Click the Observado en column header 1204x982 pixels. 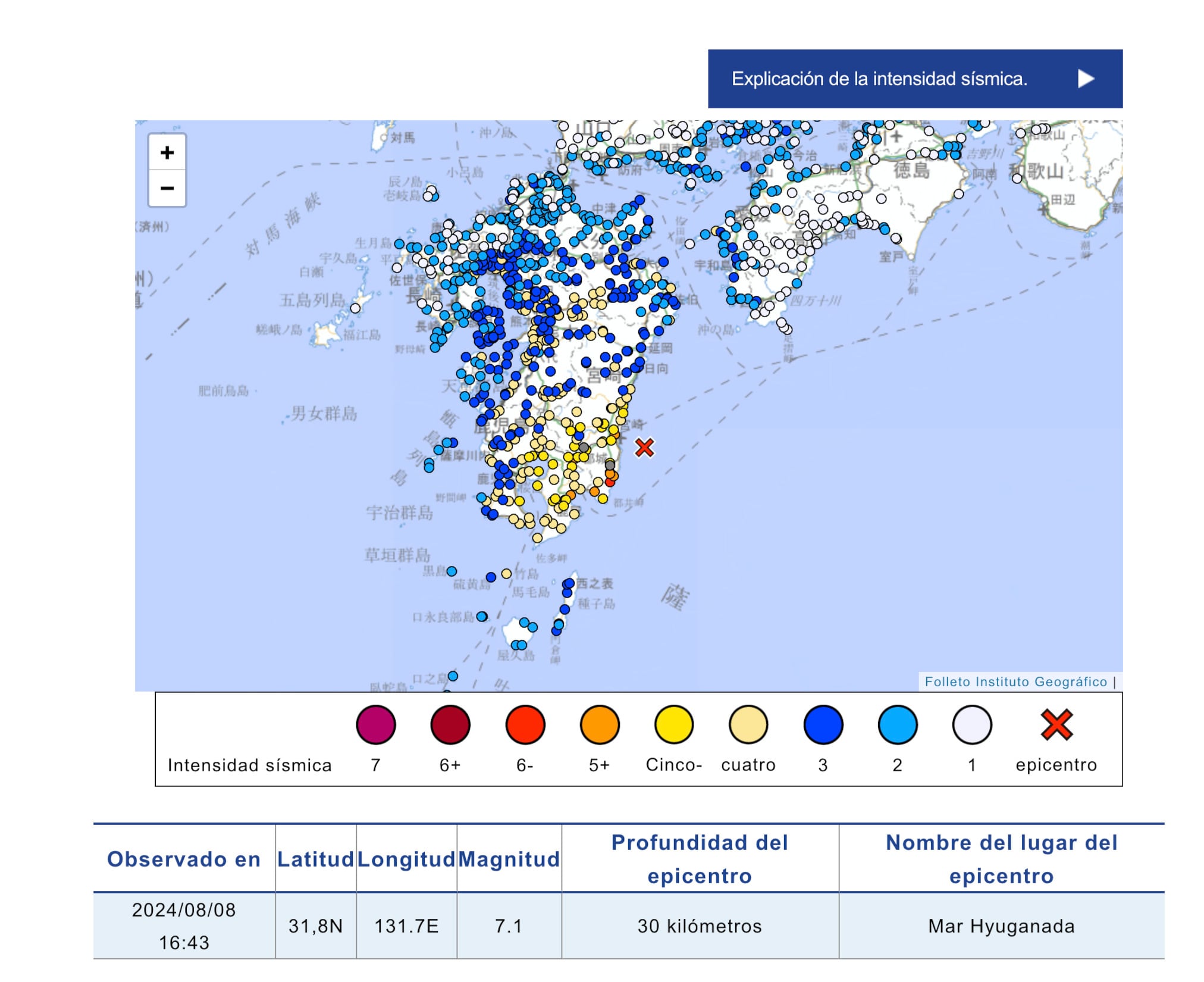click(184, 859)
